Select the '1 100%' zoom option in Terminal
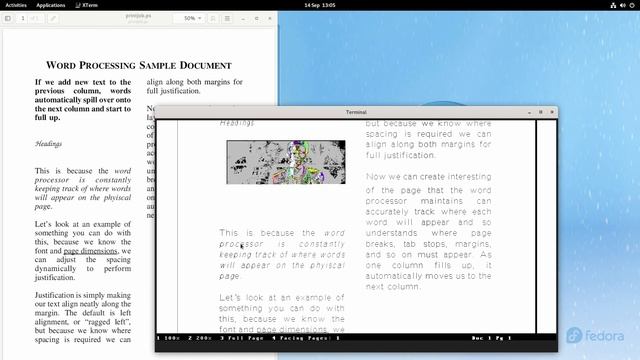This screenshot has height=360, width=640. [169, 338]
